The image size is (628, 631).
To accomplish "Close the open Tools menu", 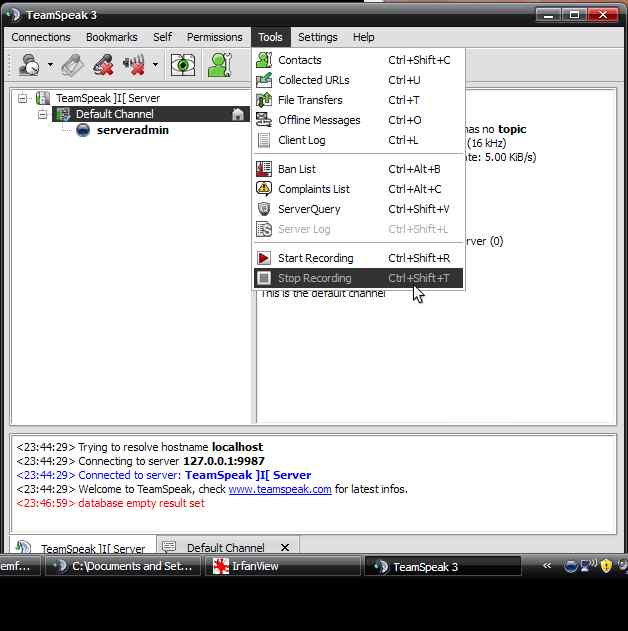I will [x=270, y=37].
